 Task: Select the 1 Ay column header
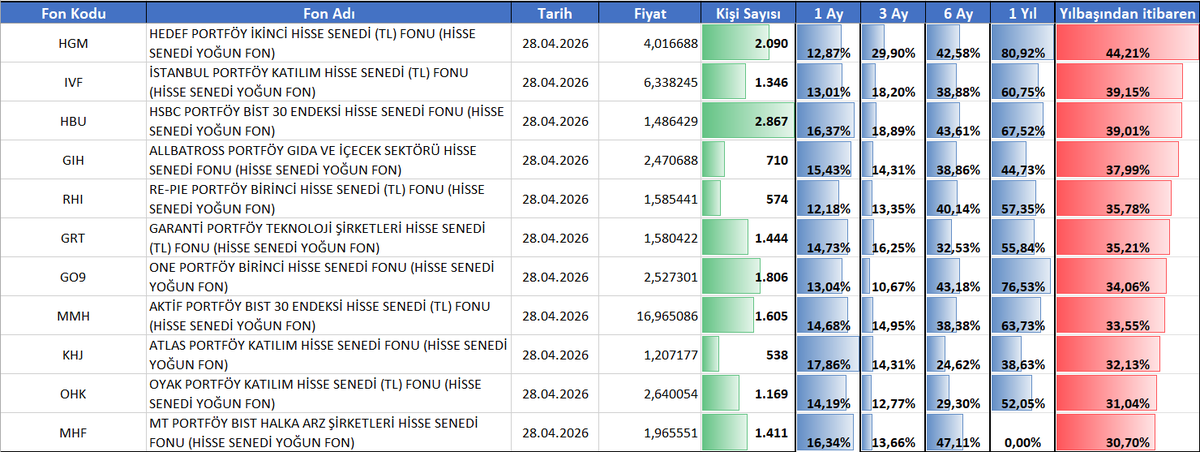827,13
